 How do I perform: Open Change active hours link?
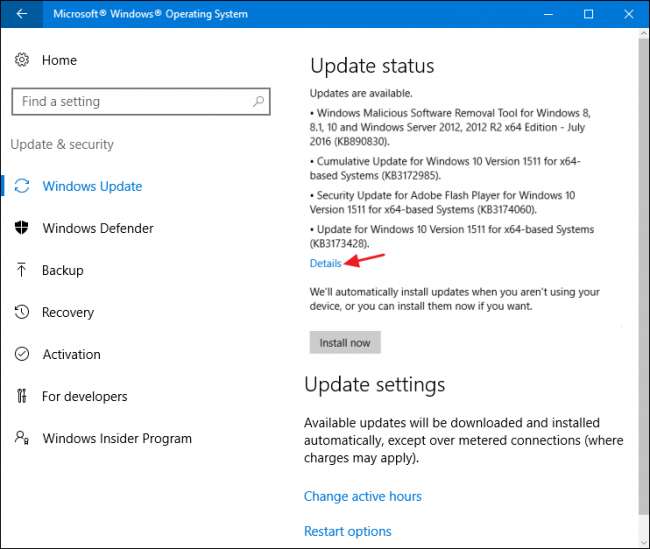pyautogui.click(x=363, y=496)
